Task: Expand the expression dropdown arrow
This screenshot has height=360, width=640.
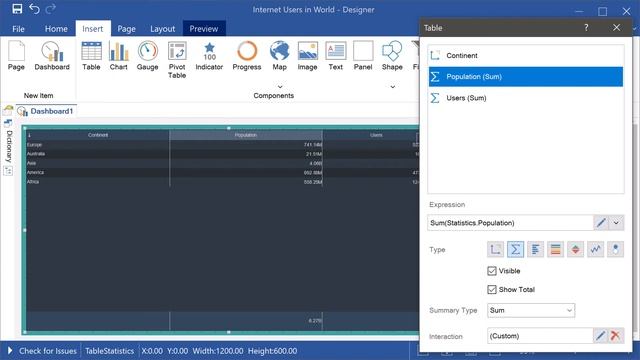Action: (x=616, y=223)
